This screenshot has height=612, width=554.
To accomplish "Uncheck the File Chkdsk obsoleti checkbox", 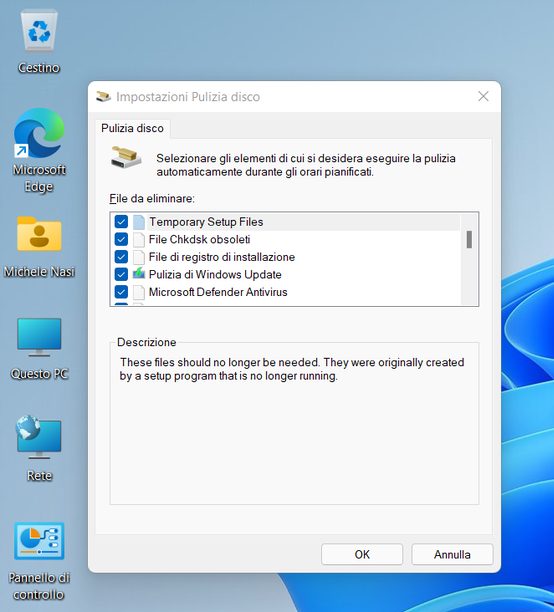I will pos(121,239).
